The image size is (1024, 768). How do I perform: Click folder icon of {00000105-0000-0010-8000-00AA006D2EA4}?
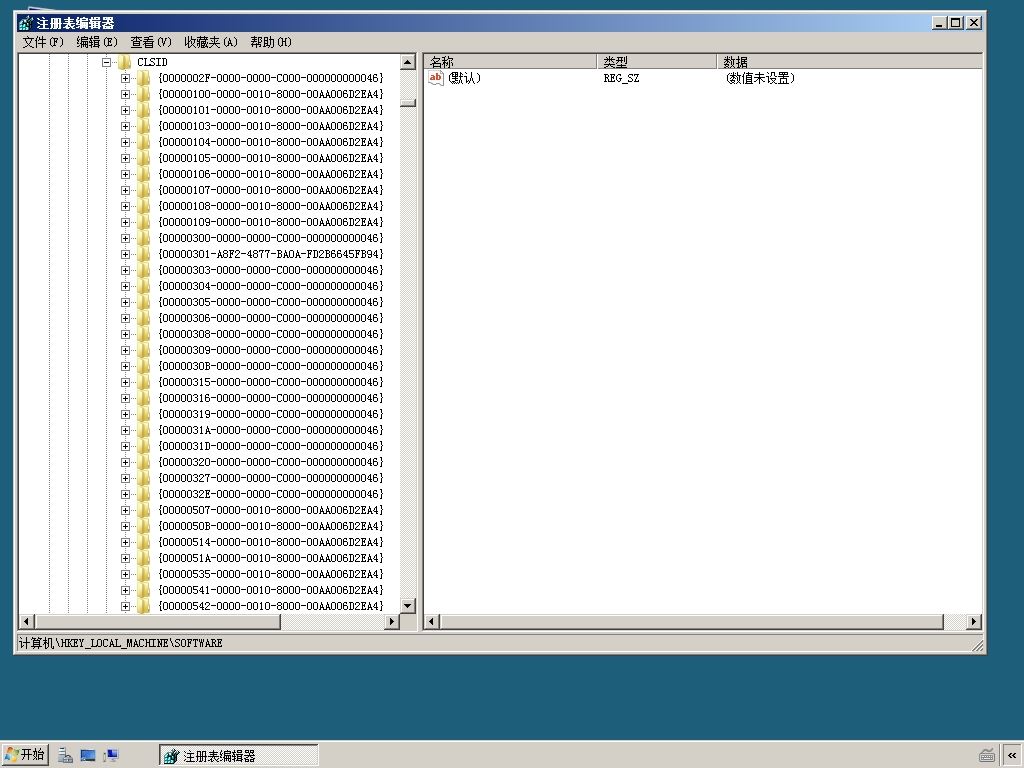coord(144,158)
